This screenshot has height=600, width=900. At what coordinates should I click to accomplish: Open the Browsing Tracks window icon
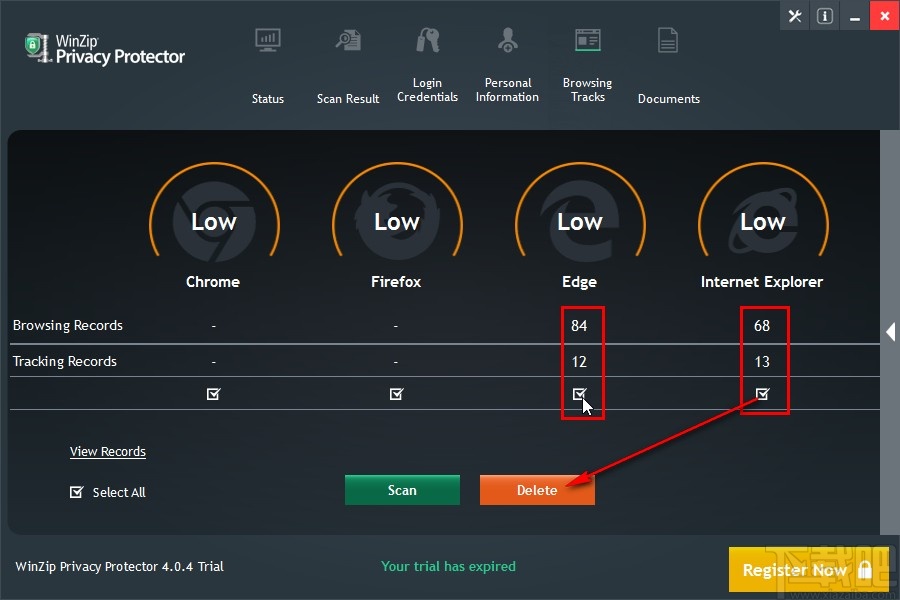click(x=588, y=40)
